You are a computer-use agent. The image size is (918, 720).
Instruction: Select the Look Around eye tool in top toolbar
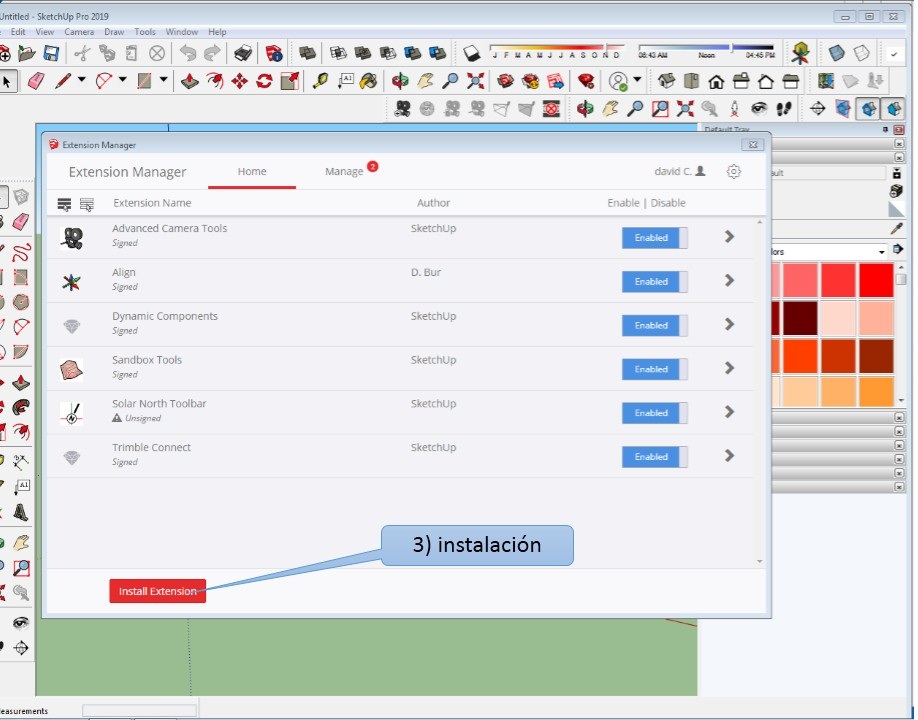pos(759,108)
